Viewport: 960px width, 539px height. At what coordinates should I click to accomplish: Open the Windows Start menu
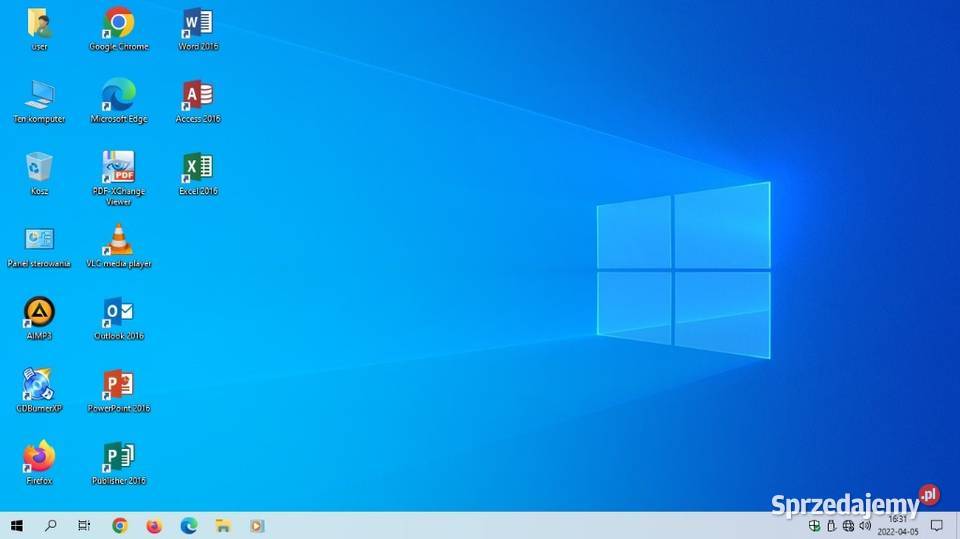17,526
